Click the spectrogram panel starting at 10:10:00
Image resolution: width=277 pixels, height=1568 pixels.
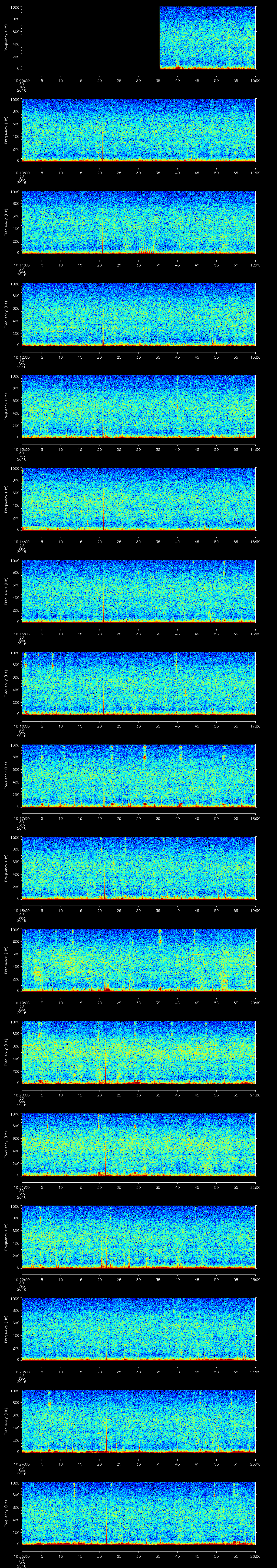[139, 130]
